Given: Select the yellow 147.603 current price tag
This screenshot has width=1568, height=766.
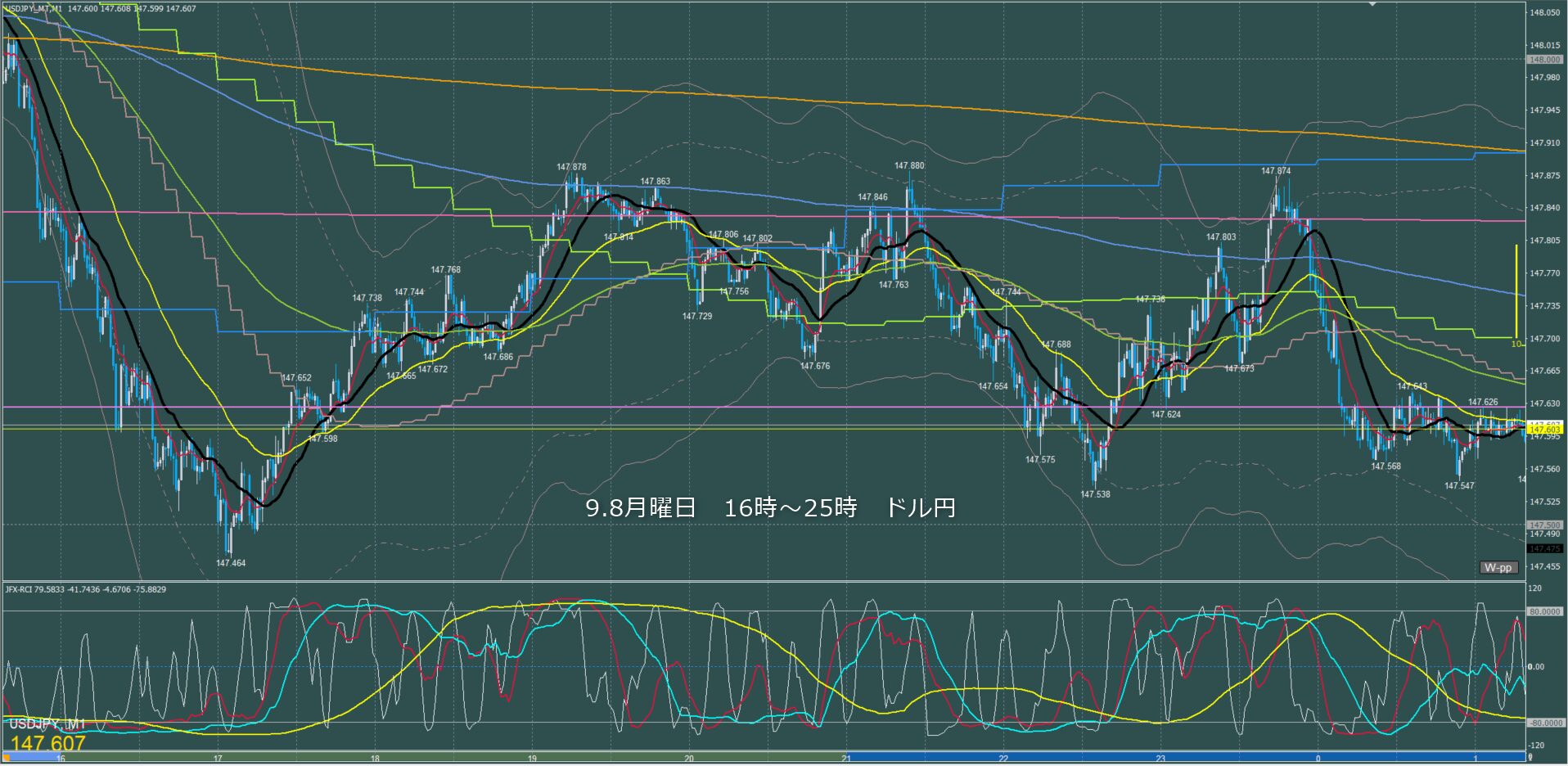Looking at the screenshot, I should (x=1544, y=429).
